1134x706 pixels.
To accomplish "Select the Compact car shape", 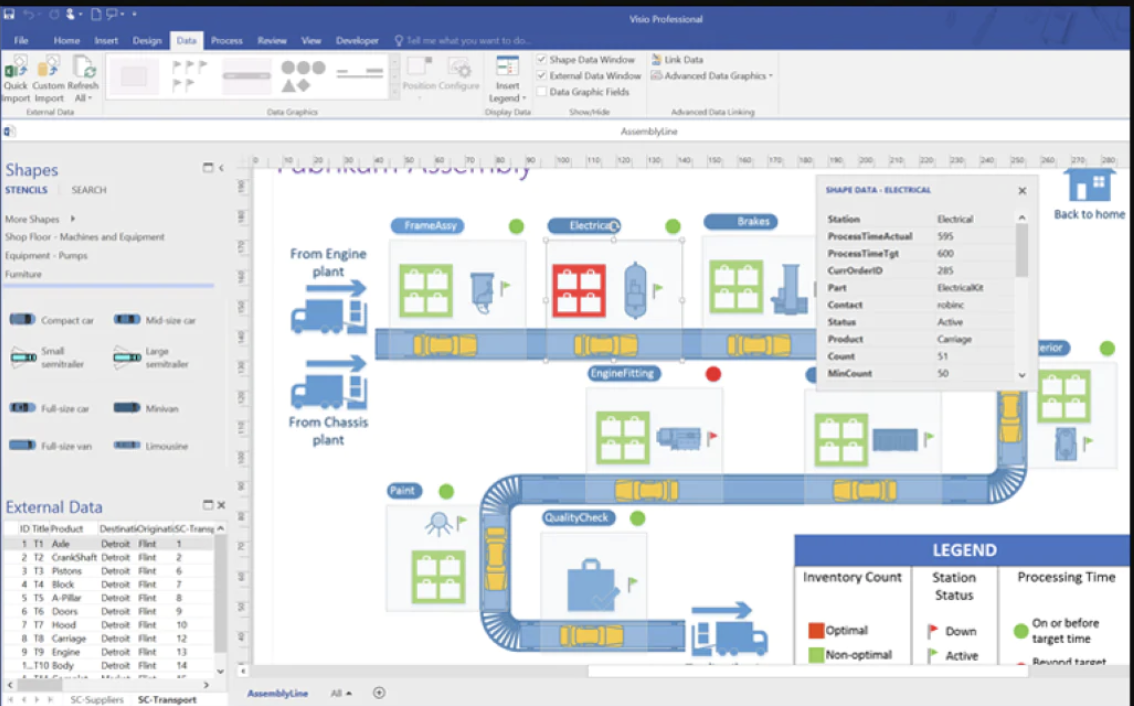I will pos(22,320).
